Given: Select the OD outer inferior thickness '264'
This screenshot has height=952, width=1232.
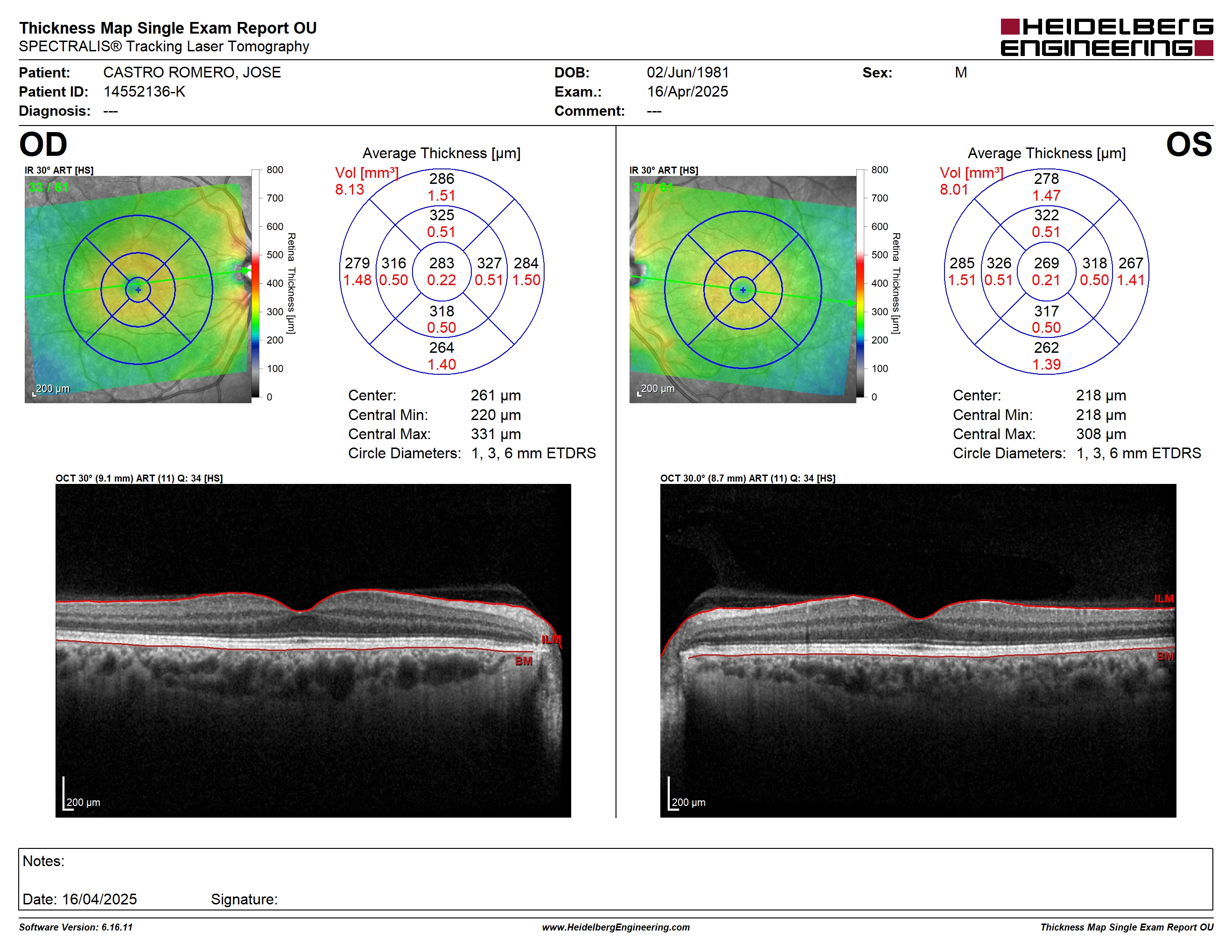Looking at the screenshot, I should pyautogui.click(x=441, y=347).
